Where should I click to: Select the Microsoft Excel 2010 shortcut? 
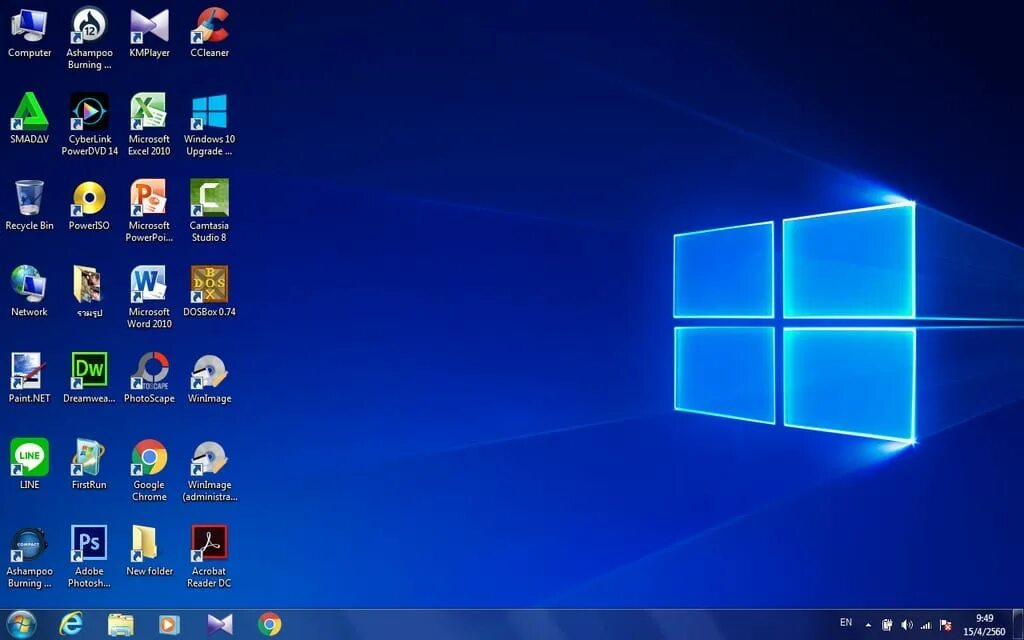(x=149, y=125)
